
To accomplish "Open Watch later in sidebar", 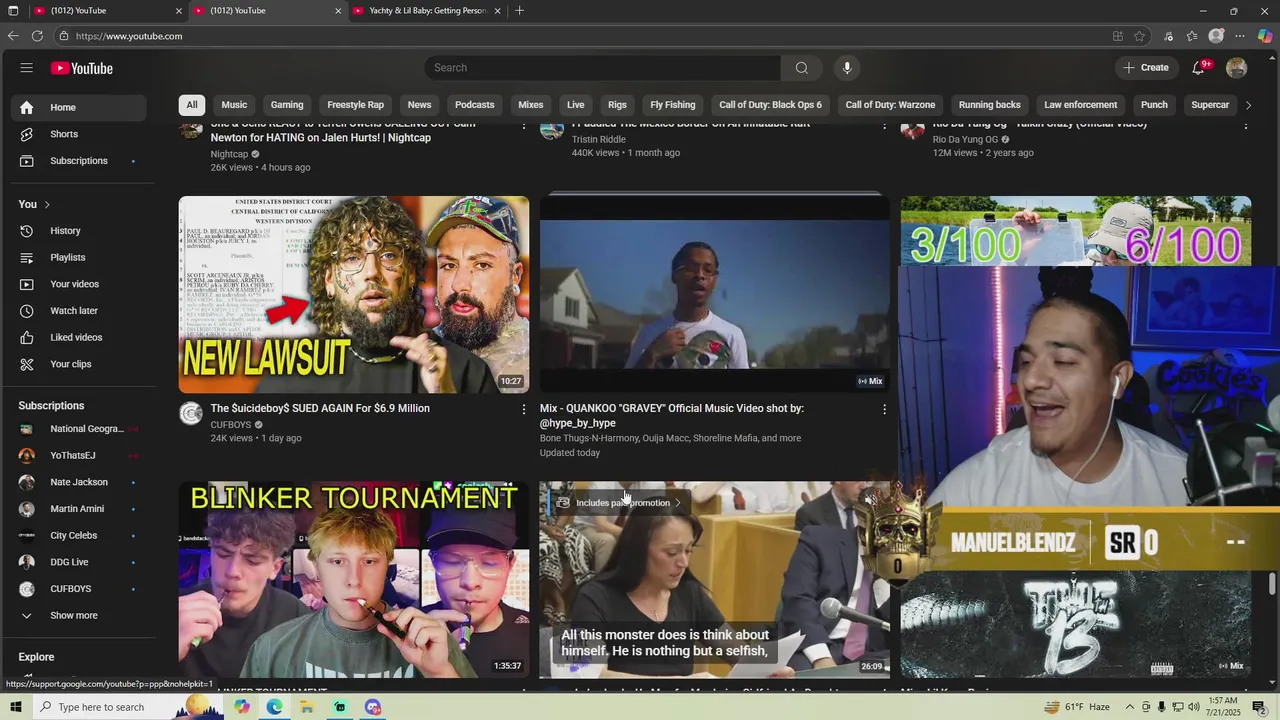I will 78,311.
